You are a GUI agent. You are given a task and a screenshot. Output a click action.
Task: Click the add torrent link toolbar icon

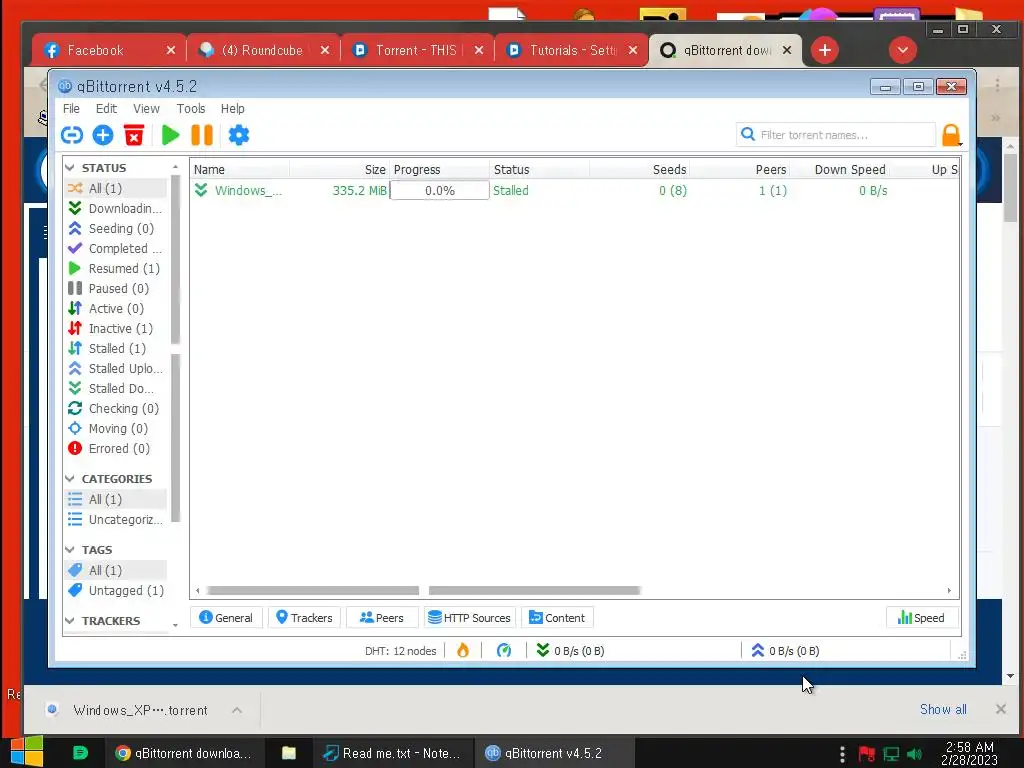(72, 135)
